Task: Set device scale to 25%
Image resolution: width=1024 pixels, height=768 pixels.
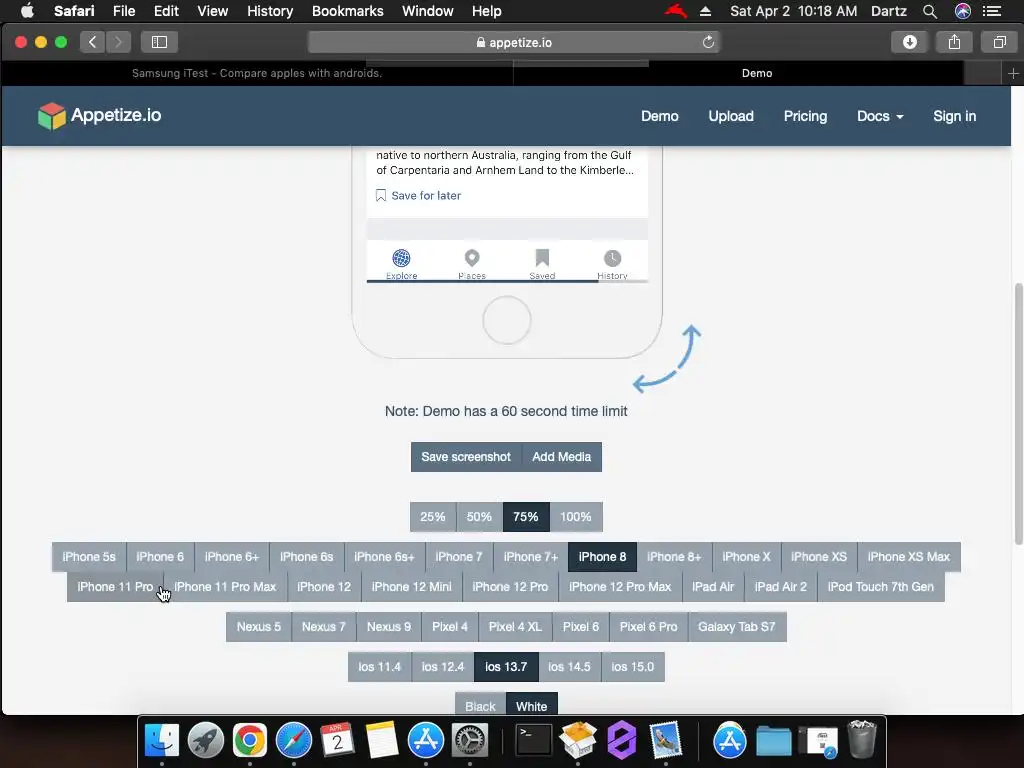Action: click(x=433, y=517)
